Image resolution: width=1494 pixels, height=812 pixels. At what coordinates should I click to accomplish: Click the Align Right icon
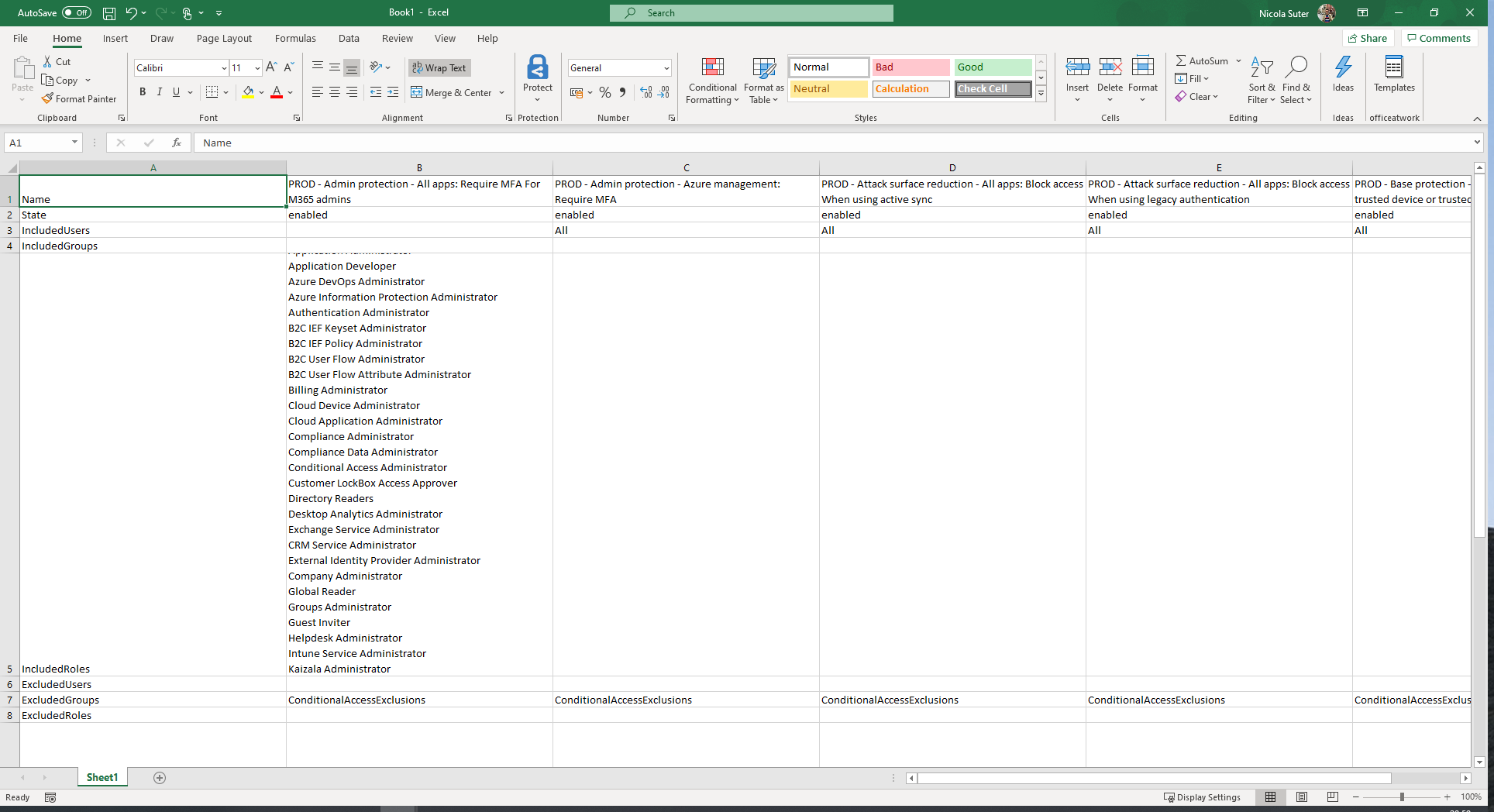(x=352, y=92)
